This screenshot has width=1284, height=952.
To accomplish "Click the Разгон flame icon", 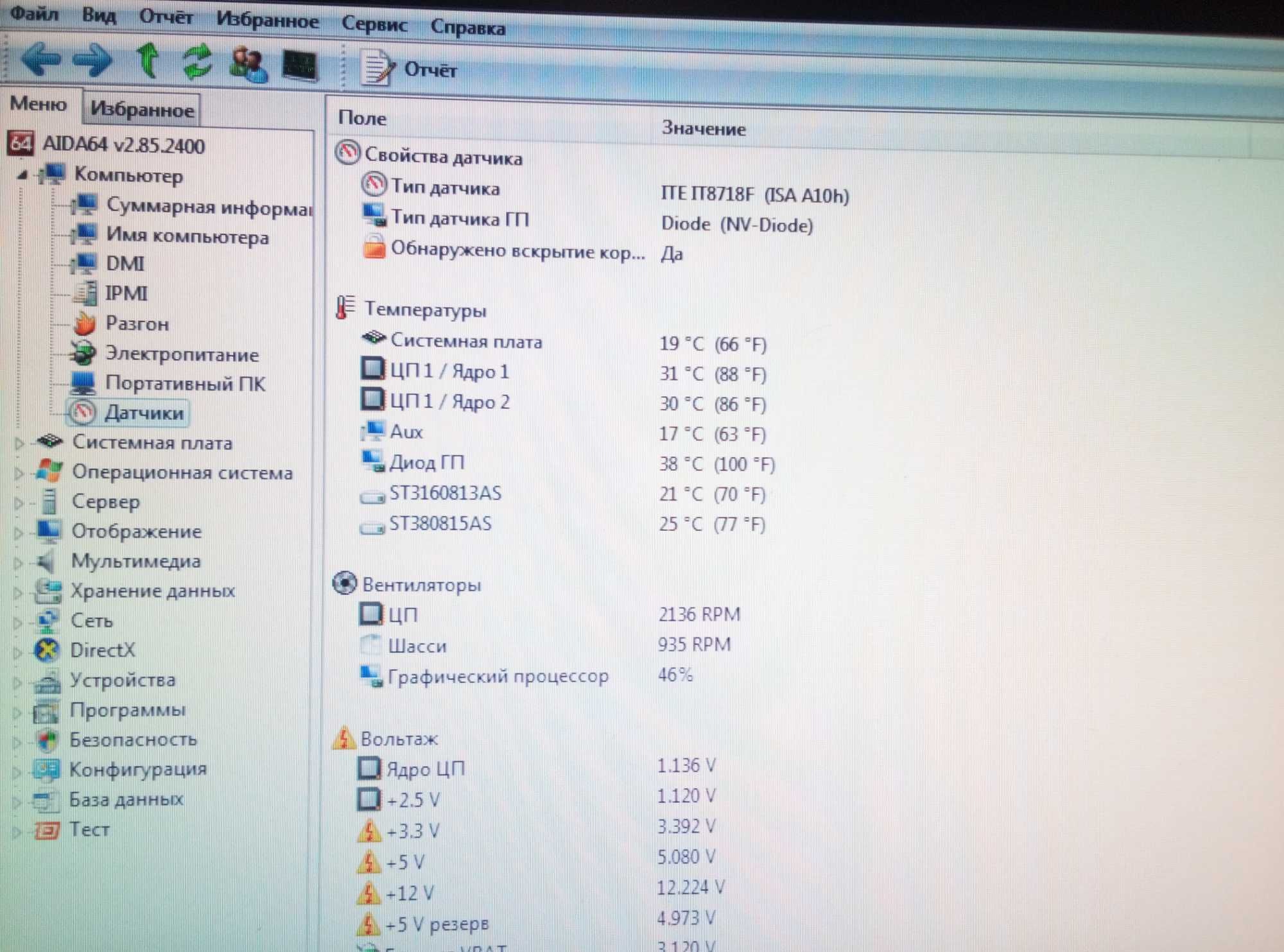I will pyautogui.click(x=85, y=324).
